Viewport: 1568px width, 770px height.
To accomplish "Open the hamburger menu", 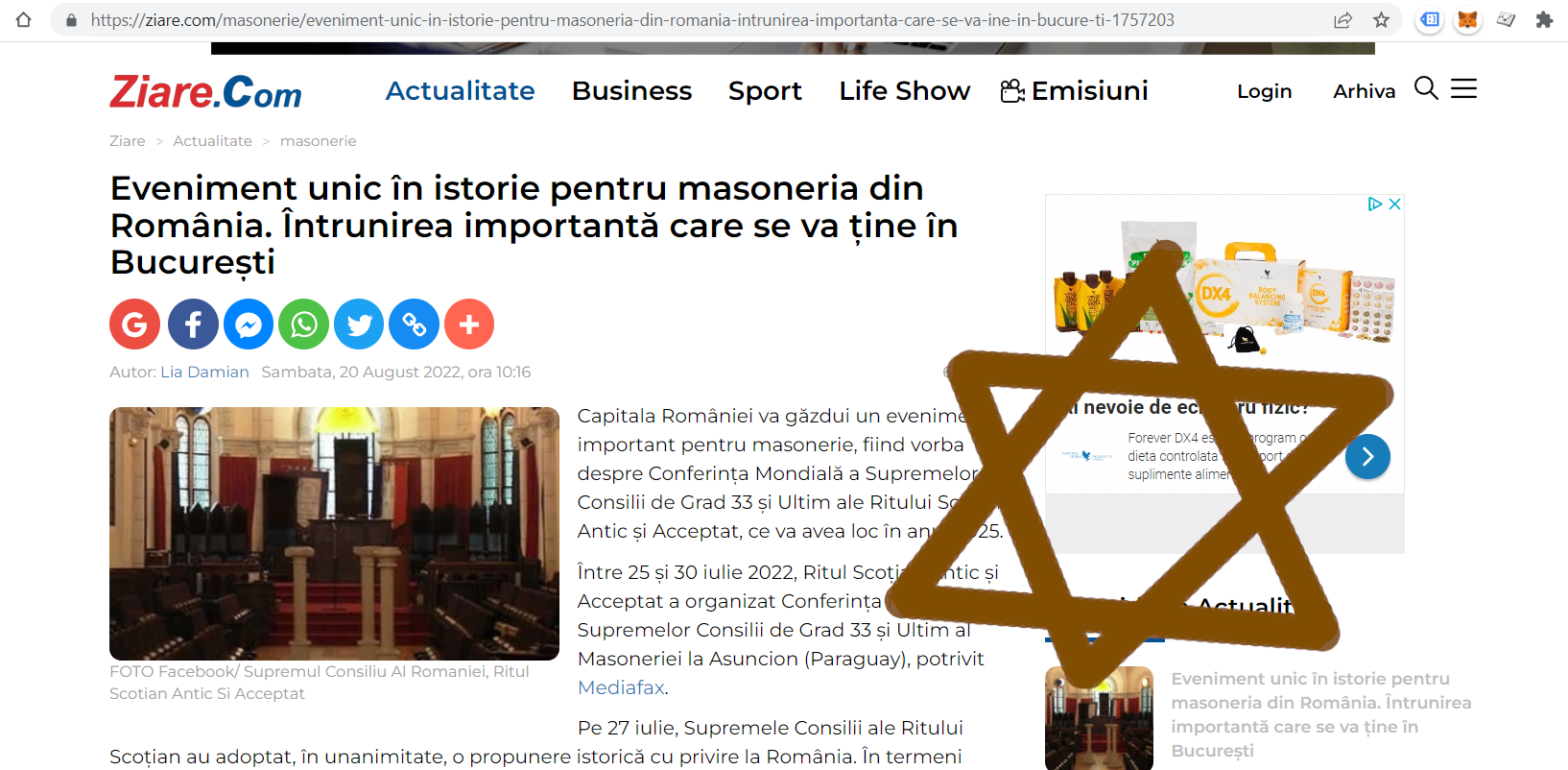I will 1464,89.
